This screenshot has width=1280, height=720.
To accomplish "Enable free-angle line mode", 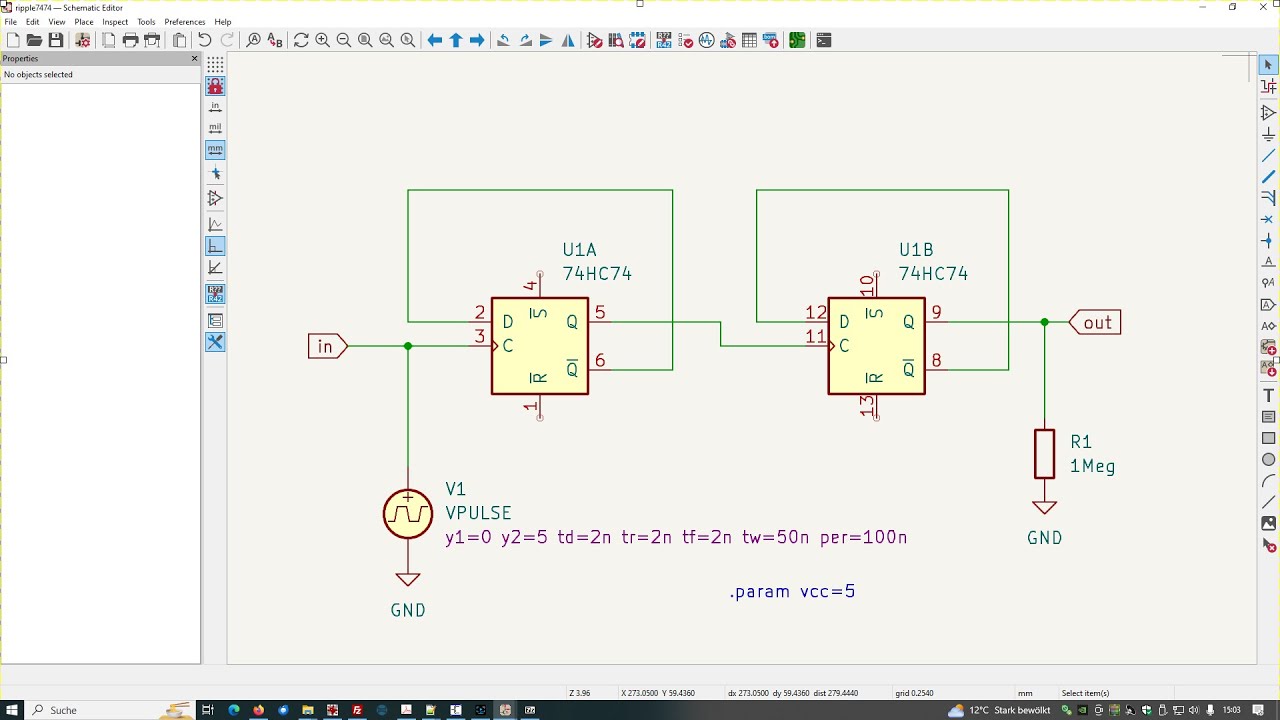I will point(215,224).
